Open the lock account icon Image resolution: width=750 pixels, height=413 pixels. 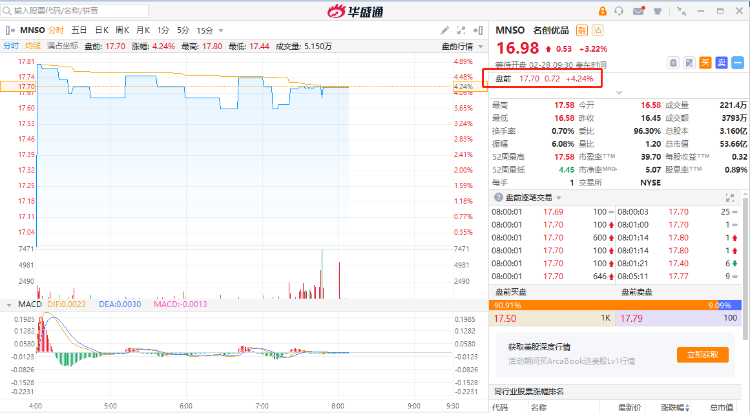(x=602, y=11)
